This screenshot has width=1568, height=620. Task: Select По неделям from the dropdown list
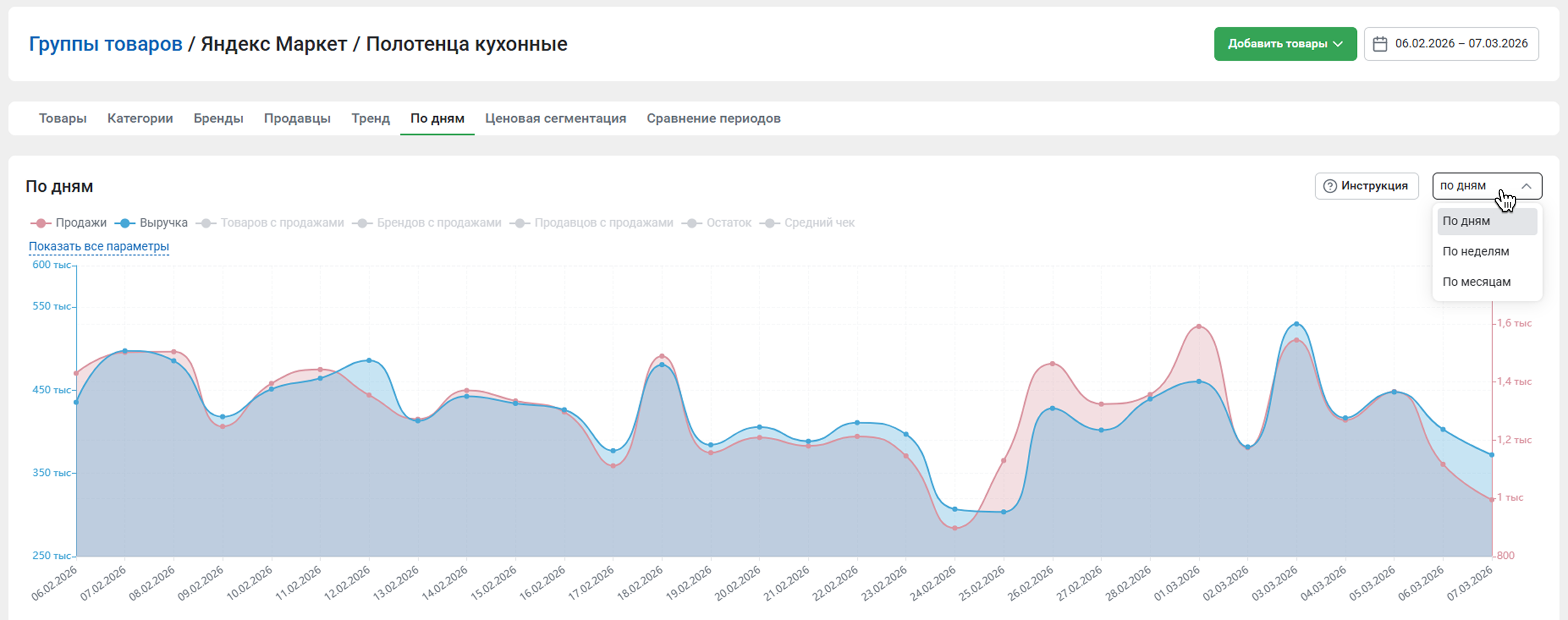click(1475, 251)
